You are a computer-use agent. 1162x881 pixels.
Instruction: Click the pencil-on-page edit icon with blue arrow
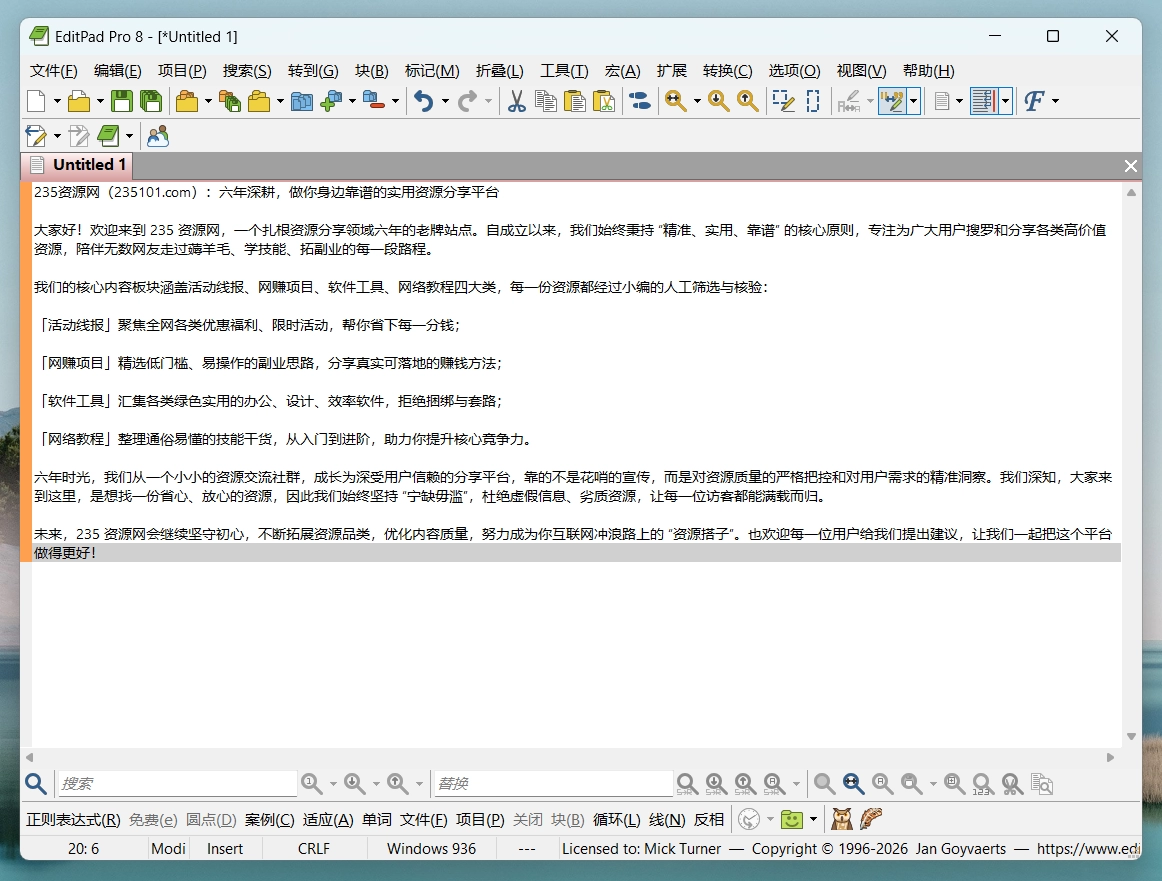pos(36,136)
